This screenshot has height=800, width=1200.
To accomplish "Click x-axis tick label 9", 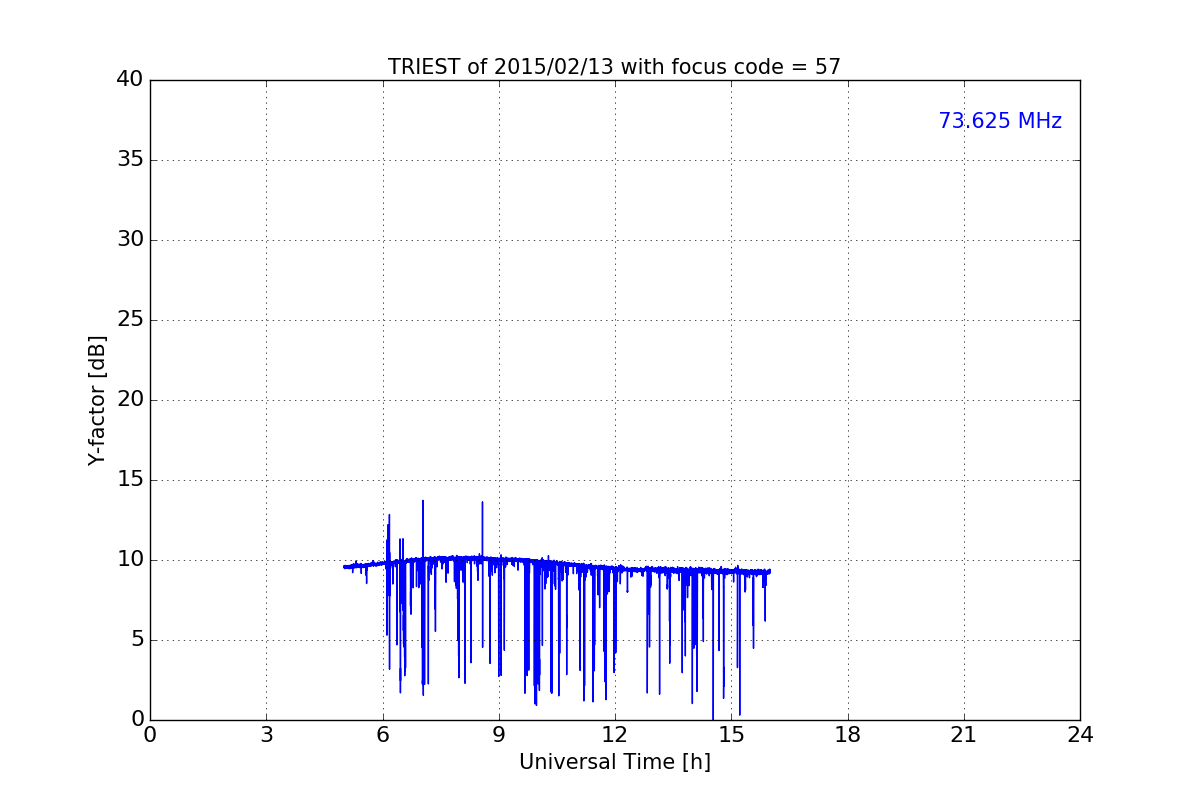I will coord(499,735).
